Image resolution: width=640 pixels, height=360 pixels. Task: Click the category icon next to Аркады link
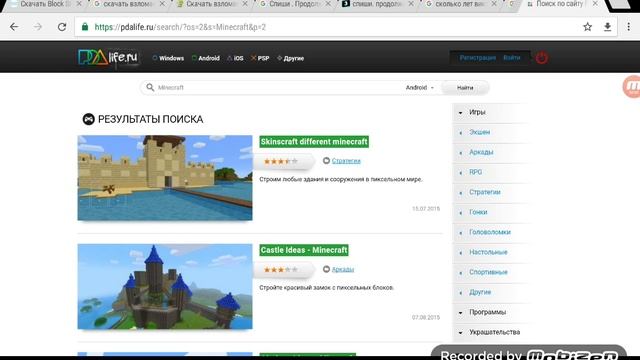point(326,269)
